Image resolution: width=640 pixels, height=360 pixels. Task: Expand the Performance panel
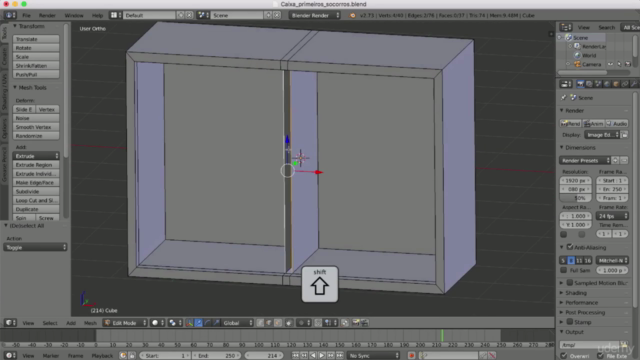[581, 302]
